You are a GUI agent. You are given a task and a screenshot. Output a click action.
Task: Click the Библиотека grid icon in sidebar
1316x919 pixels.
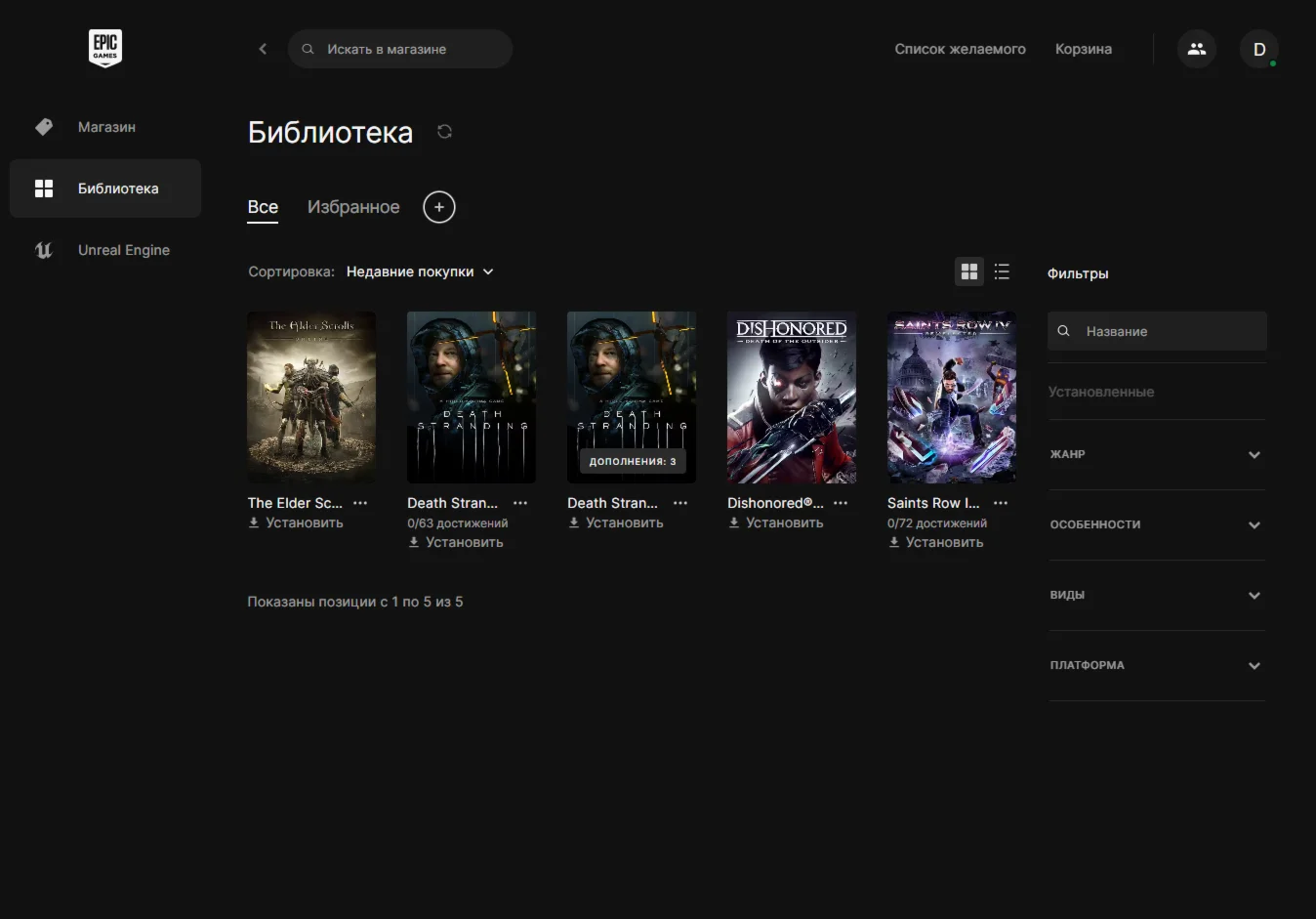pos(44,188)
